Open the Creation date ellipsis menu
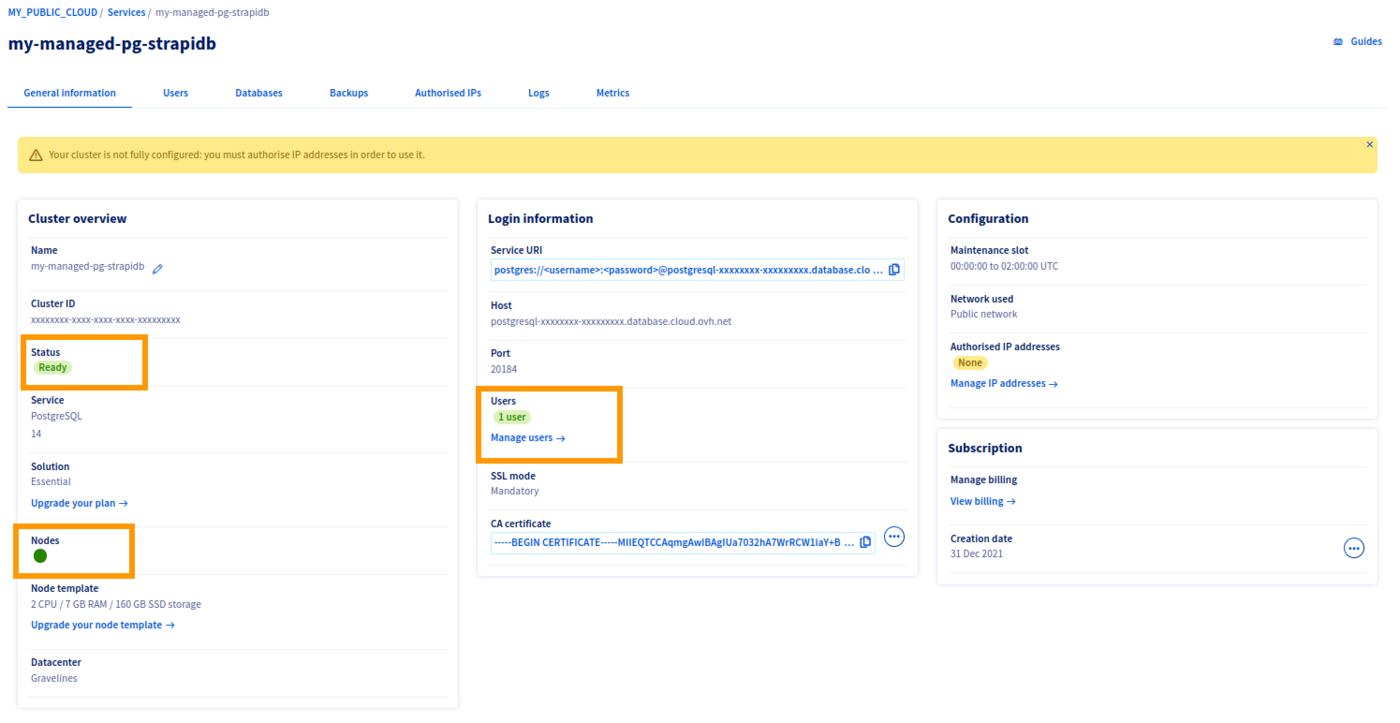 coord(1354,547)
